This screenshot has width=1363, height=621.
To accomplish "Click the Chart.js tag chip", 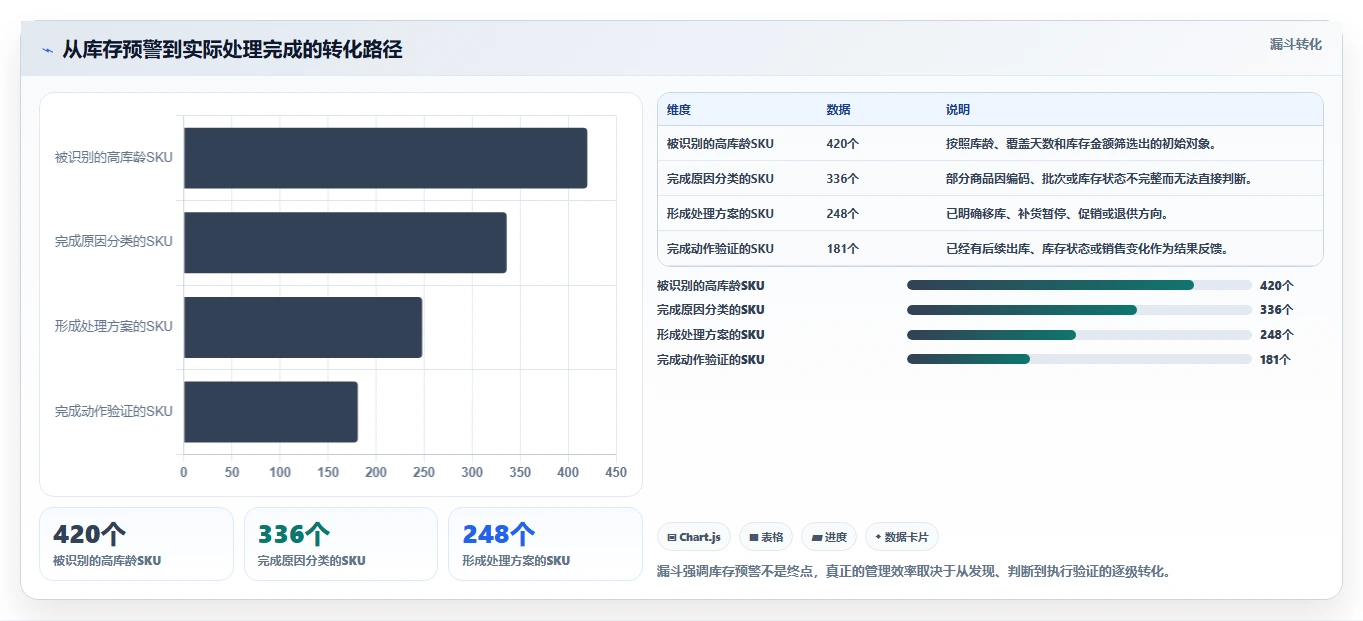I will (694, 537).
